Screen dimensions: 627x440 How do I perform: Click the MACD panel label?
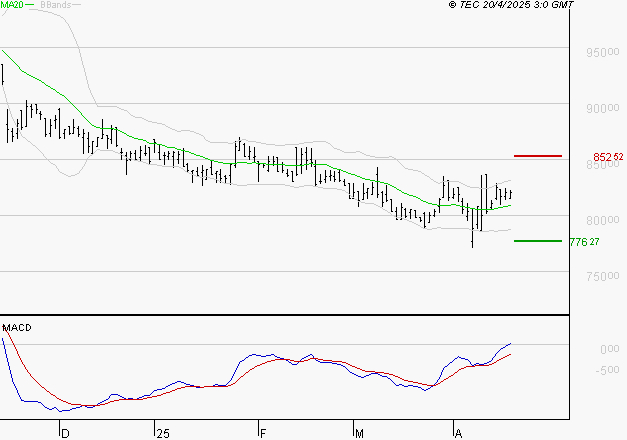tap(17, 328)
